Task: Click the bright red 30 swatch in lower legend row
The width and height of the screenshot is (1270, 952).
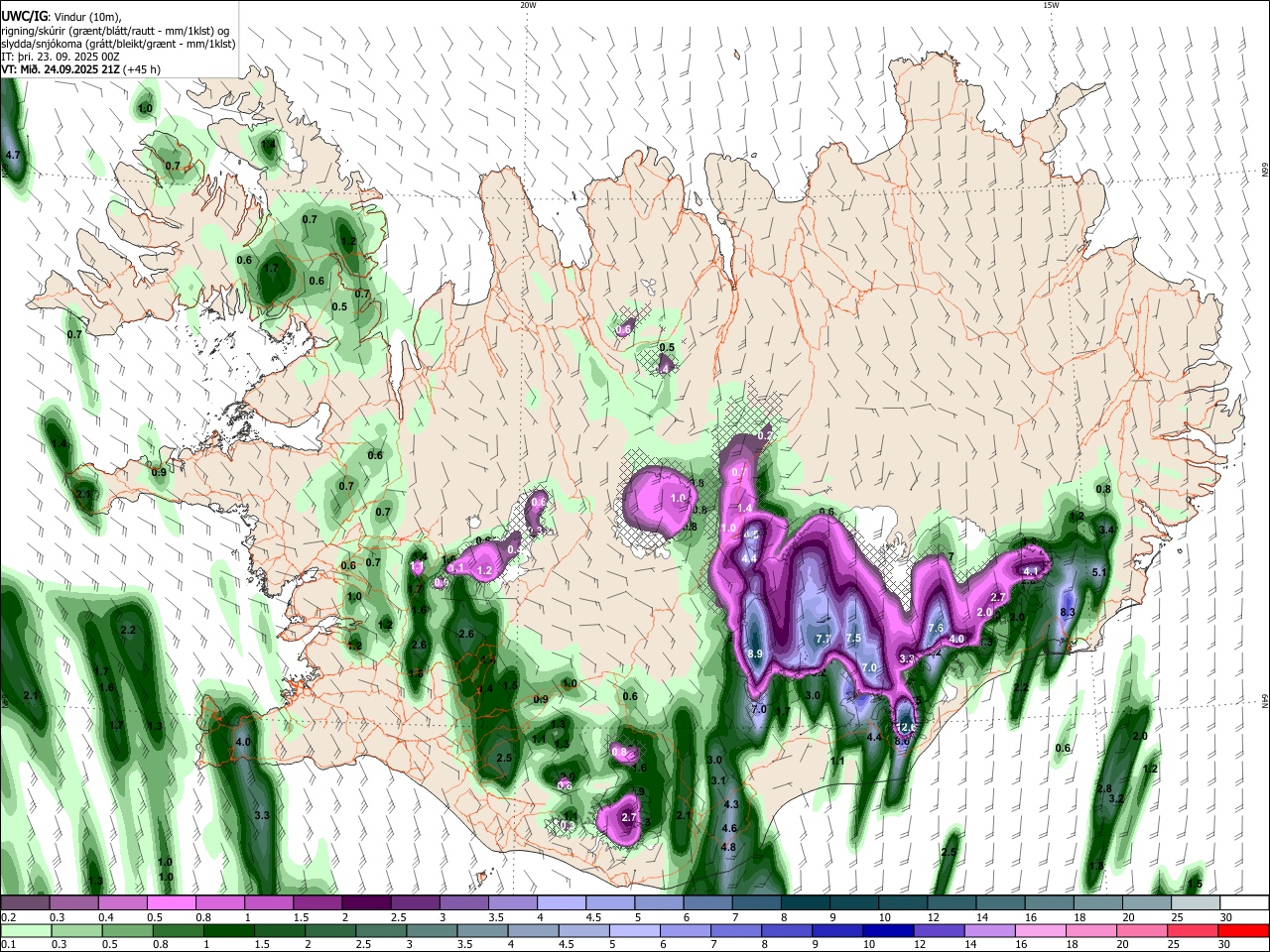Action: [1244, 930]
